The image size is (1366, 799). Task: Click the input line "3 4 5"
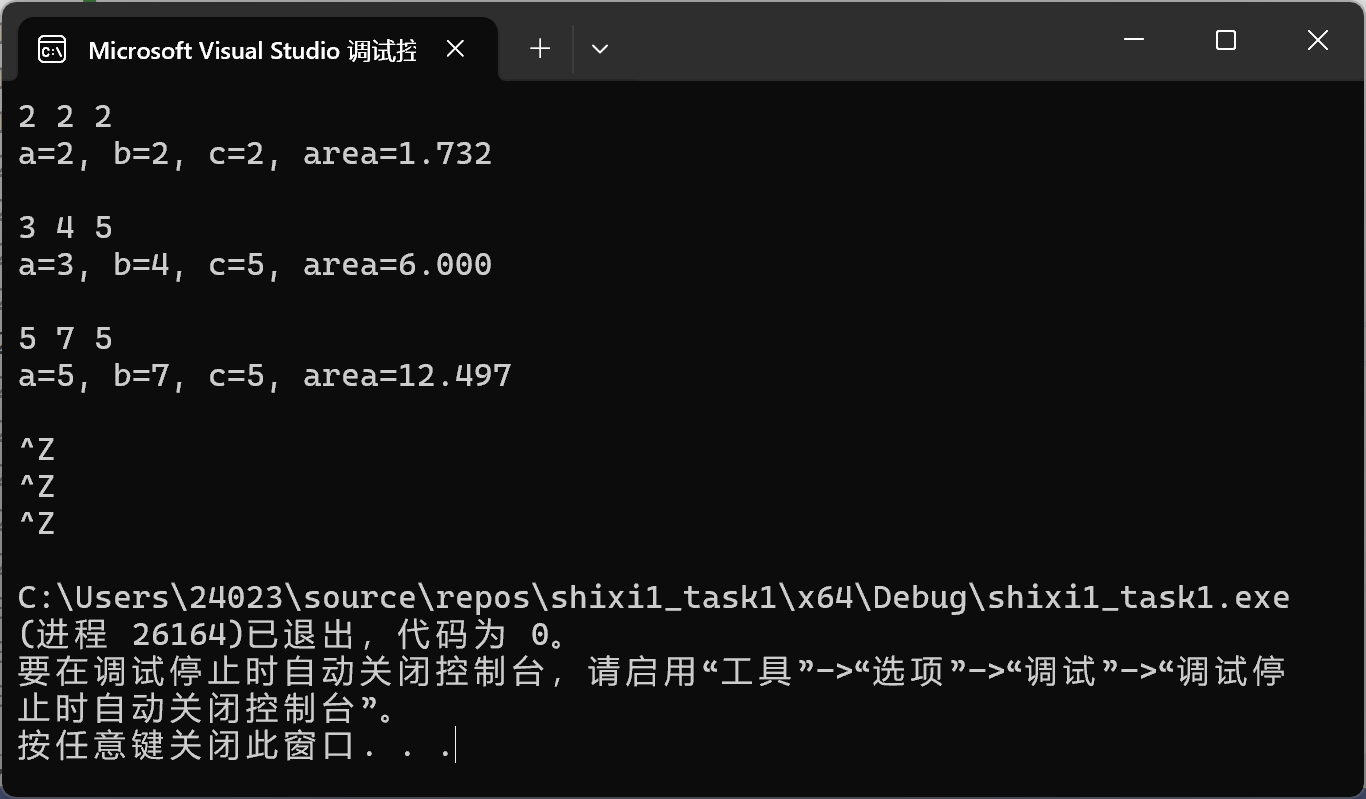tap(65, 228)
